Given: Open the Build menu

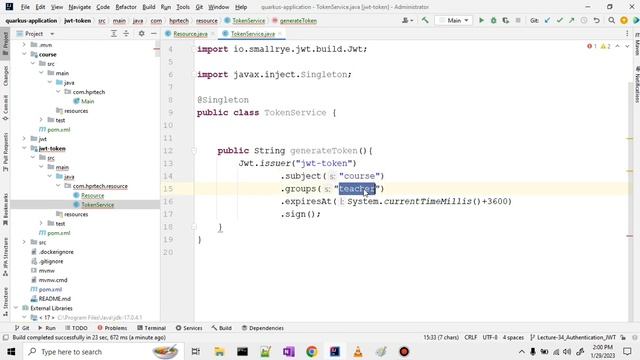Looking at the screenshot, I should 149,7.
